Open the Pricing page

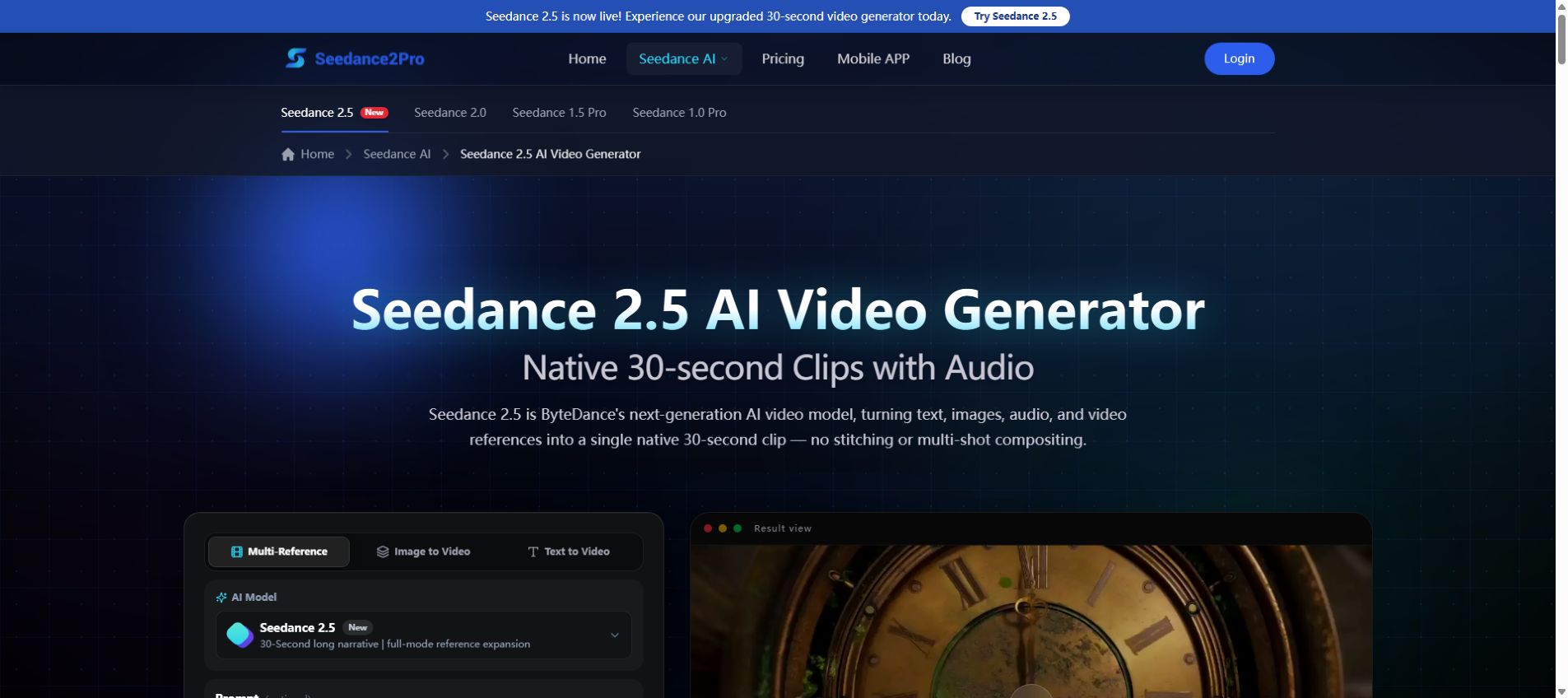[x=783, y=58]
